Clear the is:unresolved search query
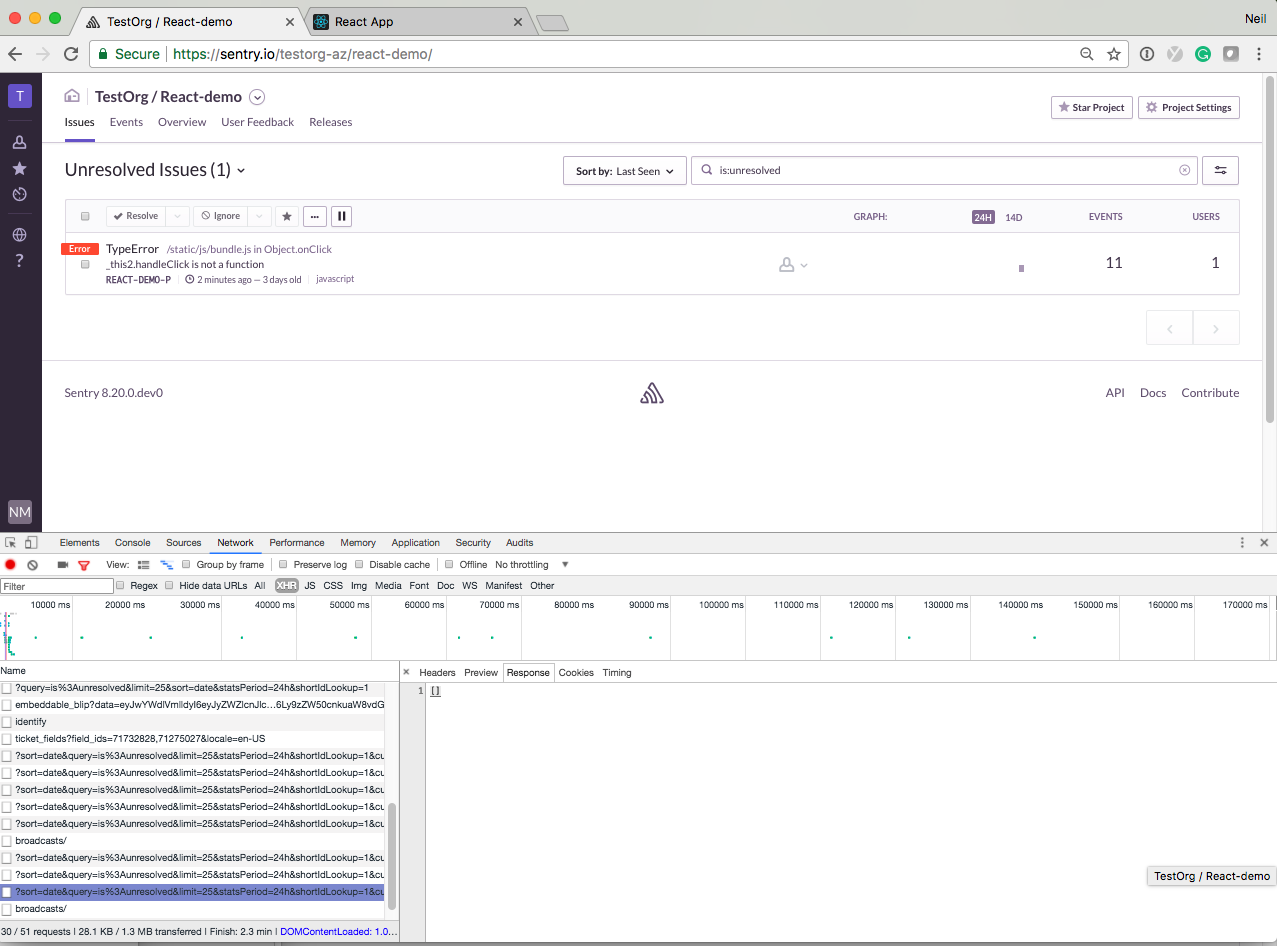1277x946 pixels. pos(1185,170)
